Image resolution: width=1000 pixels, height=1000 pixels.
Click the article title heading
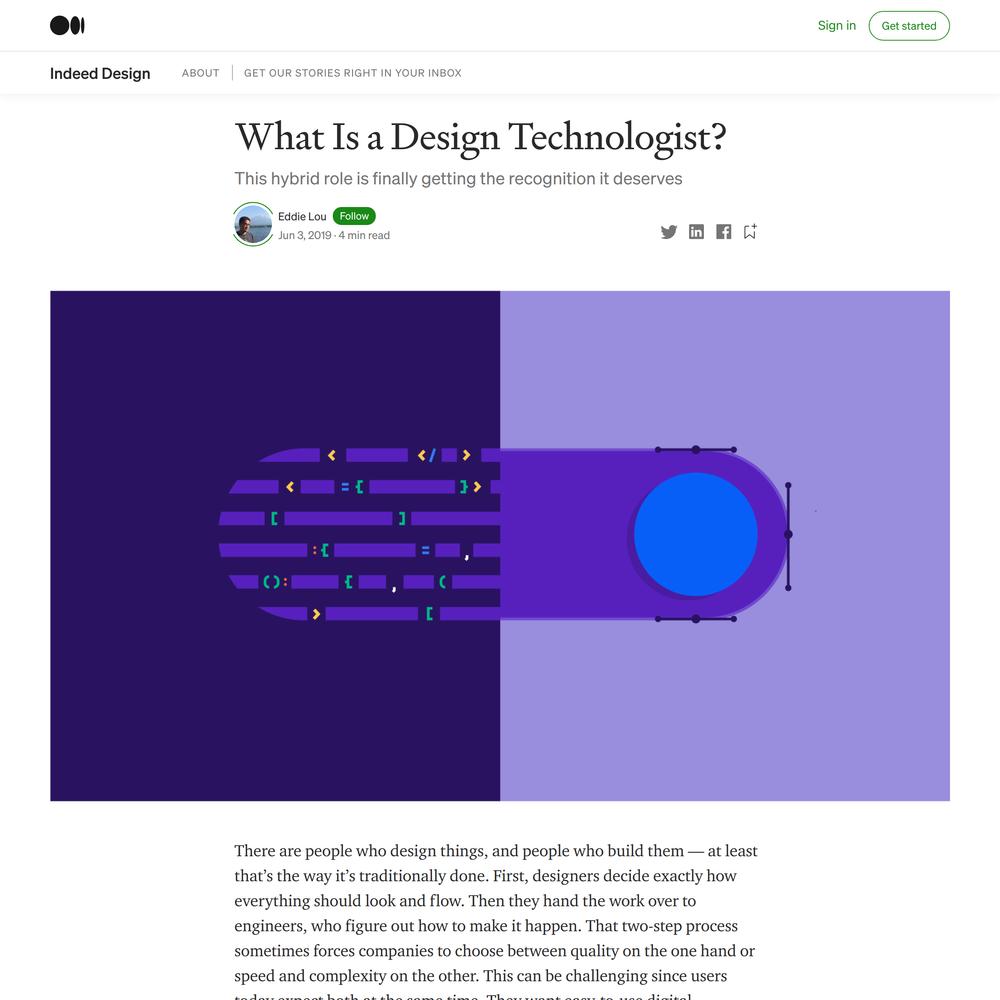(480, 136)
